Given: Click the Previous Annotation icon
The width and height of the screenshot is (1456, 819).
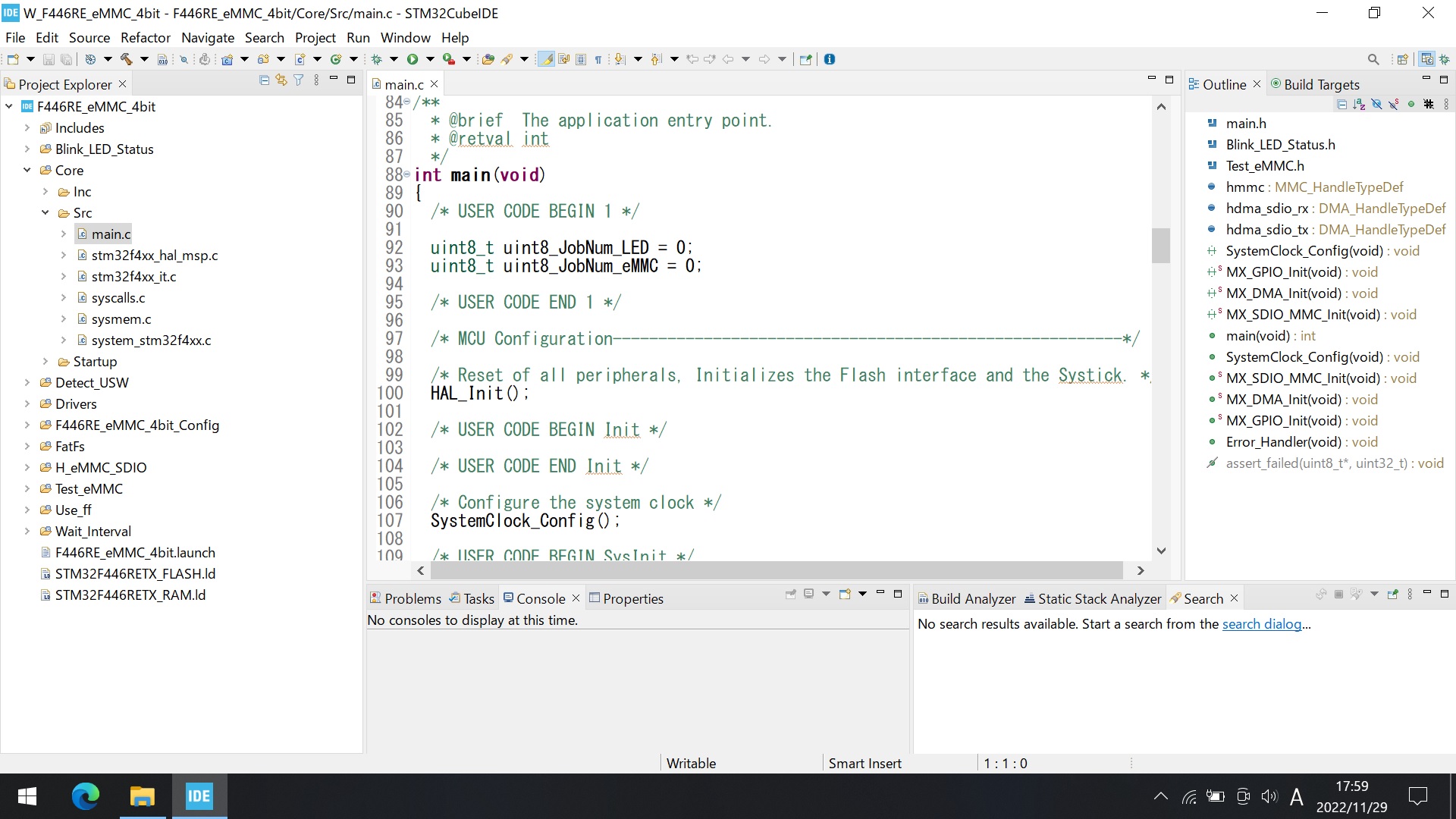Looking at the screenshot, I should click(656, 59).
